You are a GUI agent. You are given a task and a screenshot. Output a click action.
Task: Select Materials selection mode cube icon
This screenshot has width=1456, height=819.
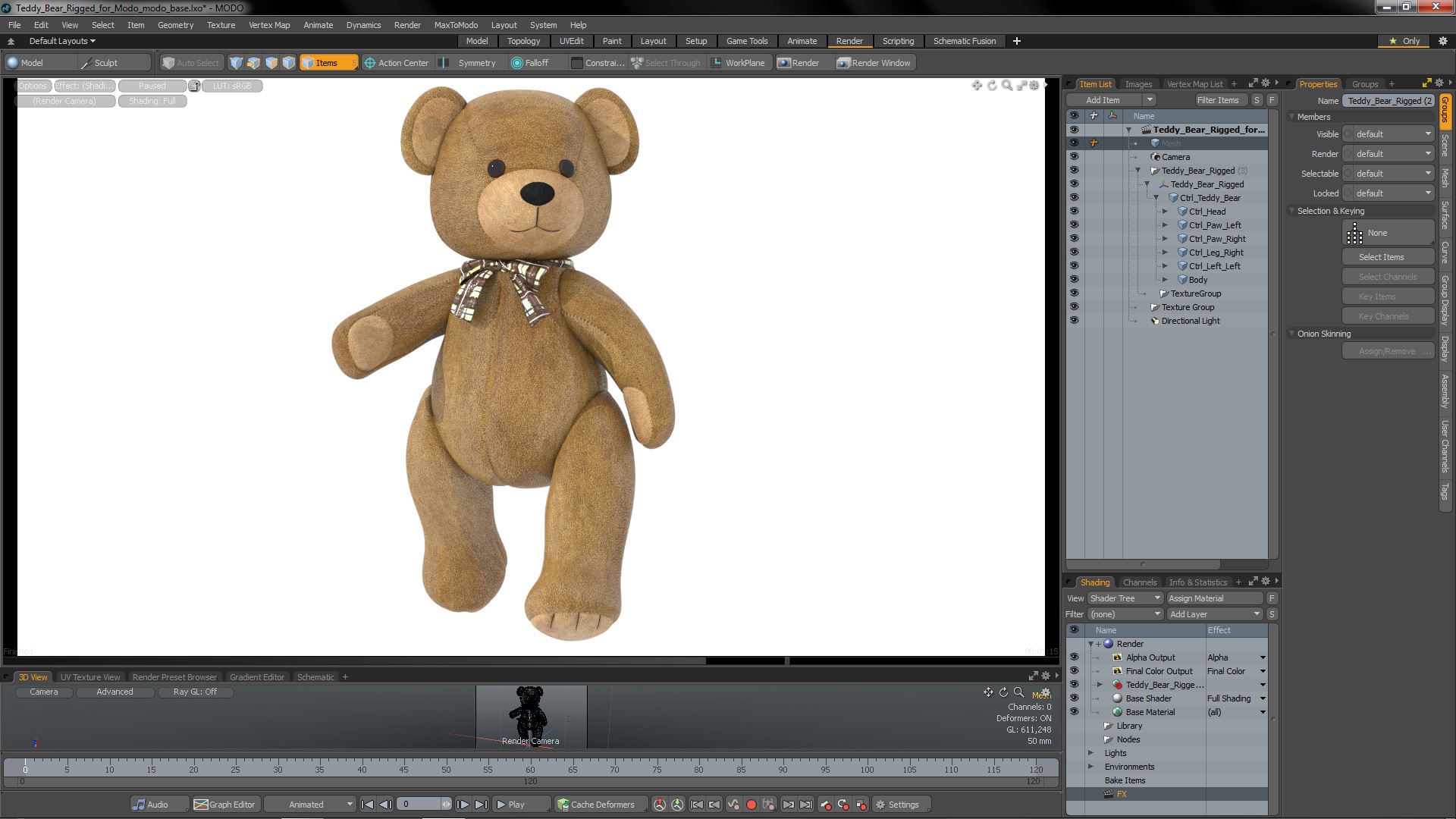(x=288, y=63)
